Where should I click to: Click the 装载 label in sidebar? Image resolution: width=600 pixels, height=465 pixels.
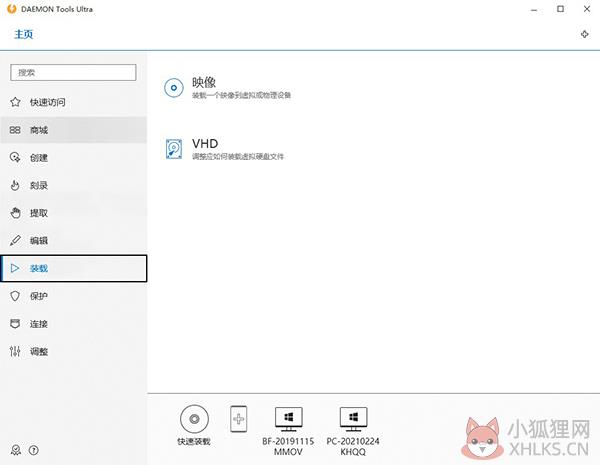(x=39, y=269)
